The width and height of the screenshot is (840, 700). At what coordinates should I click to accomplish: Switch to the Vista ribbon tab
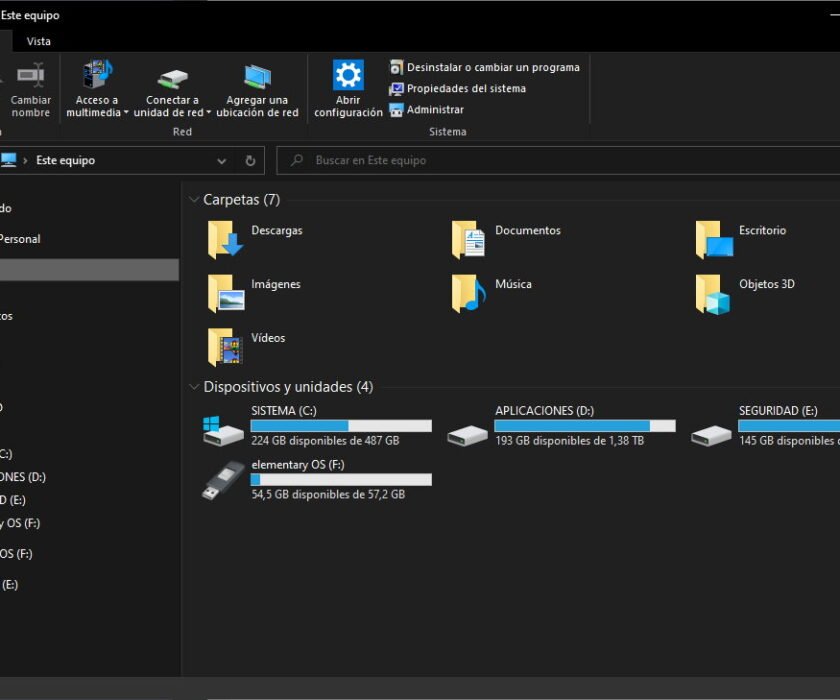39,41
